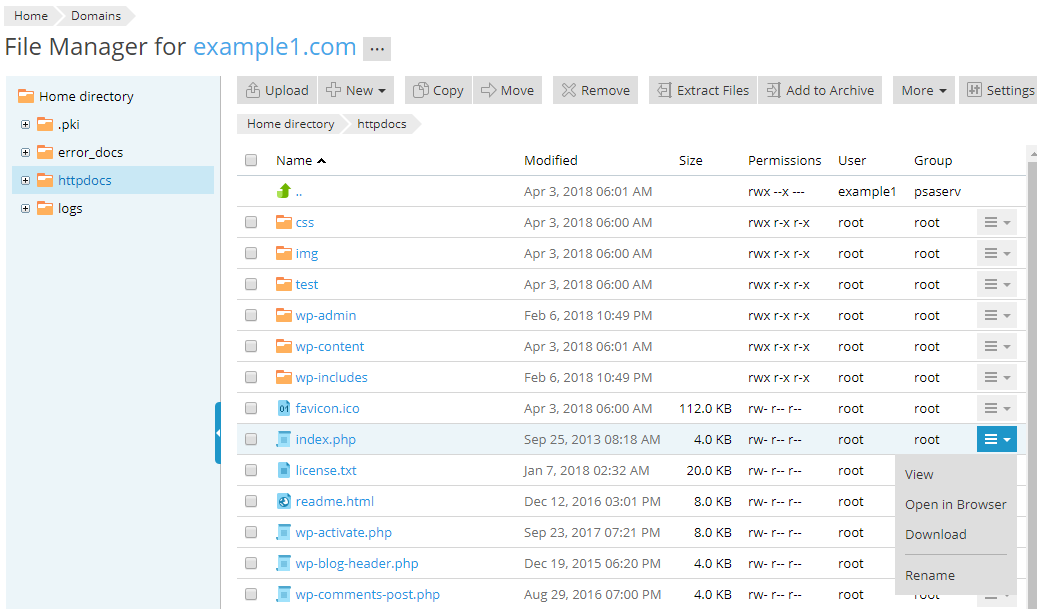This screenshot has height=610, width=1037.
Task: Tick the checkbox for the css folder
Action: (251, 223)
